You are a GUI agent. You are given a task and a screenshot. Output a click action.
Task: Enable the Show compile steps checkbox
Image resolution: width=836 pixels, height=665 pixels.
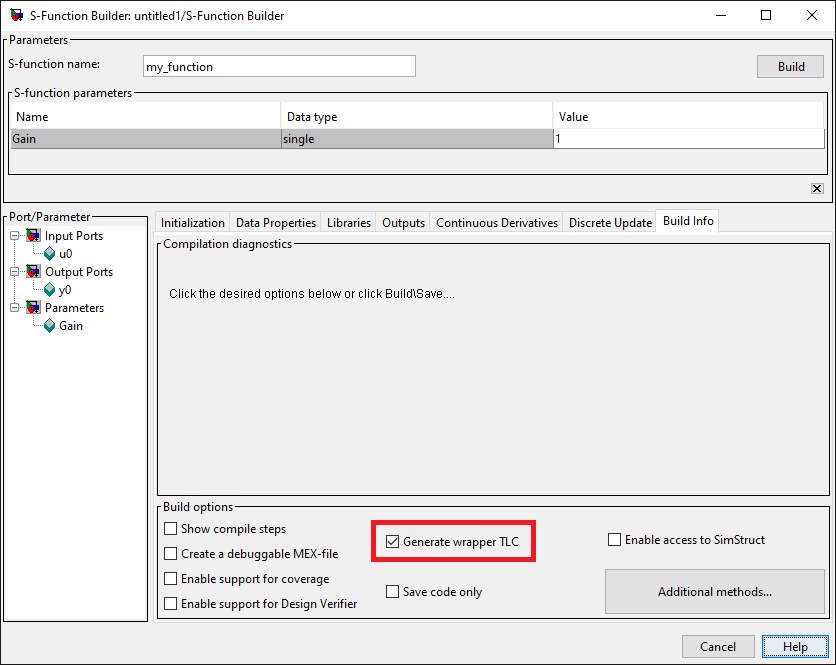171,529
